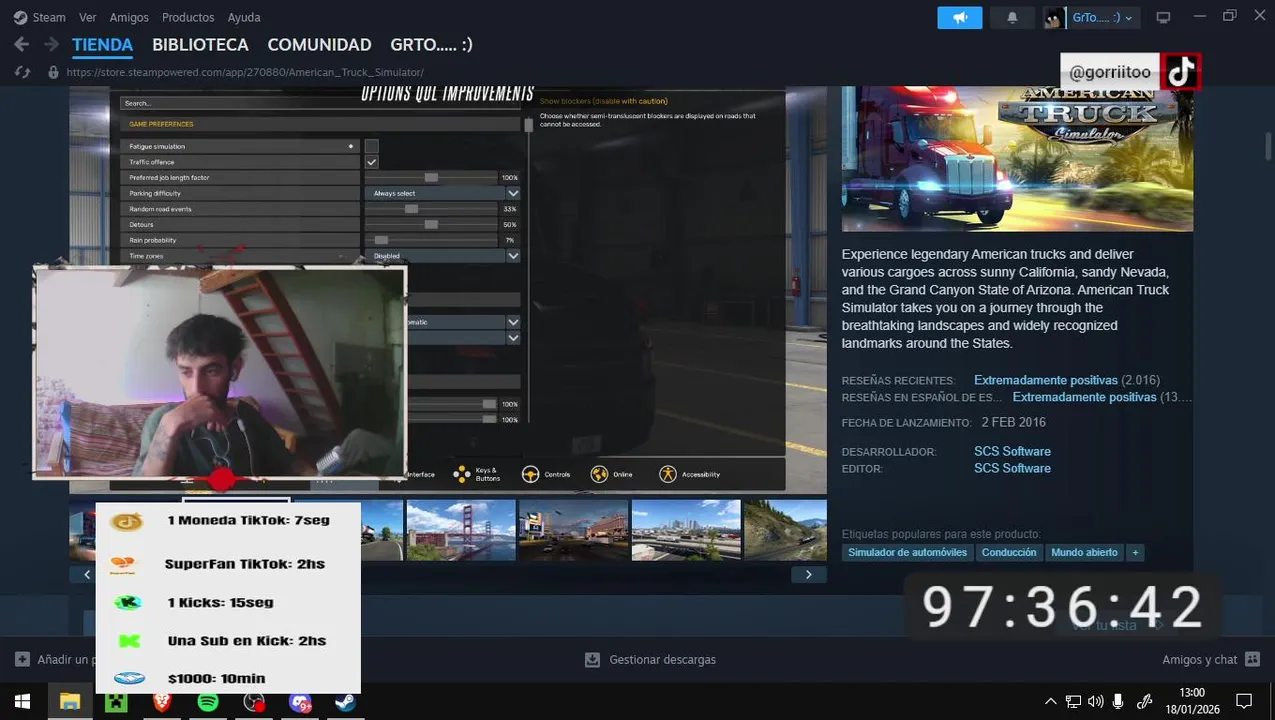Go forward with the right navigation arrow
Image resolution: width=1275 pixels, height=720 pixels.
pyautogui.click(x=50, y=45)
